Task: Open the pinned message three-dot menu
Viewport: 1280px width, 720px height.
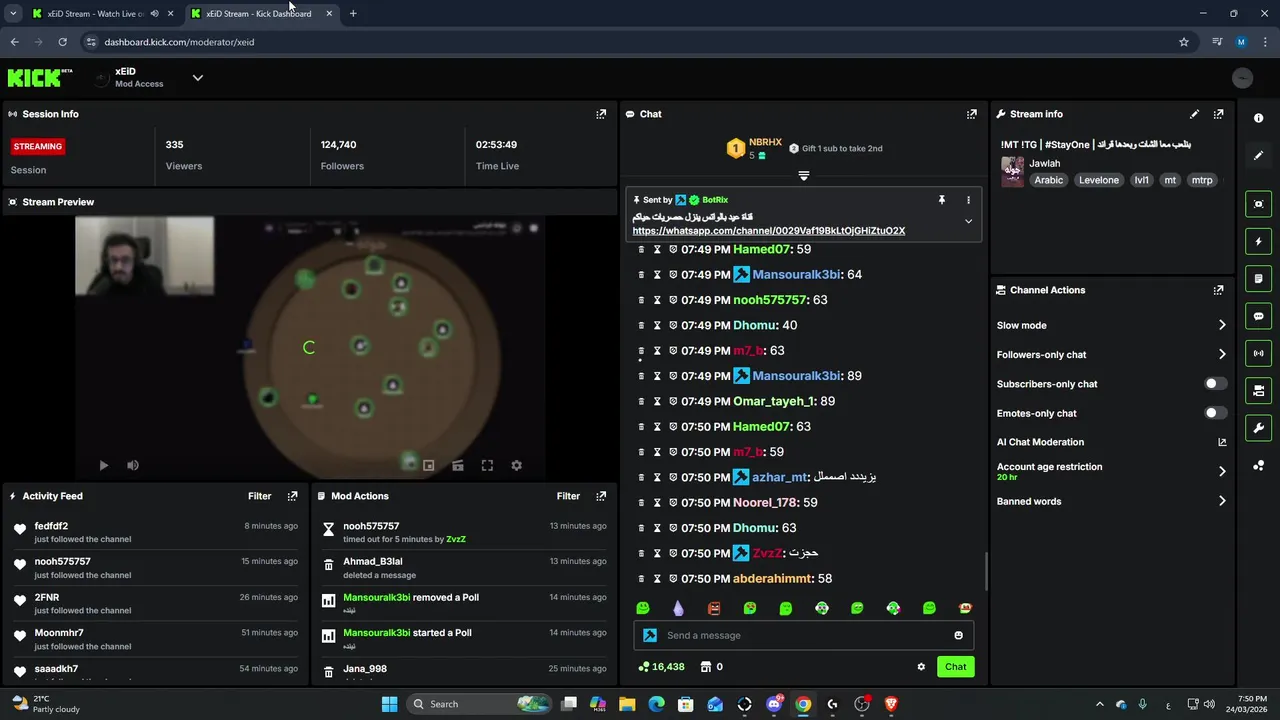Action: pyautogui.click(x=968, y=200)
